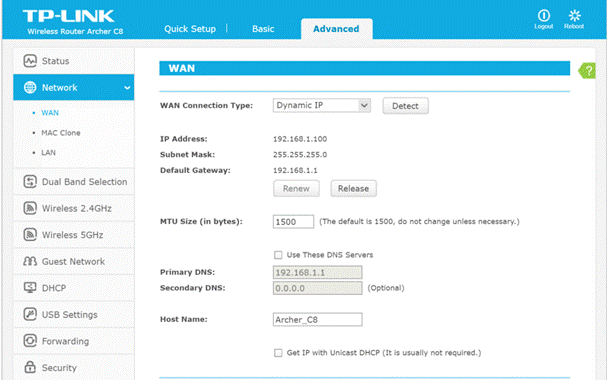
Task: Click the Wireless 2.4GHz signal icon
Action: [30, 208]
